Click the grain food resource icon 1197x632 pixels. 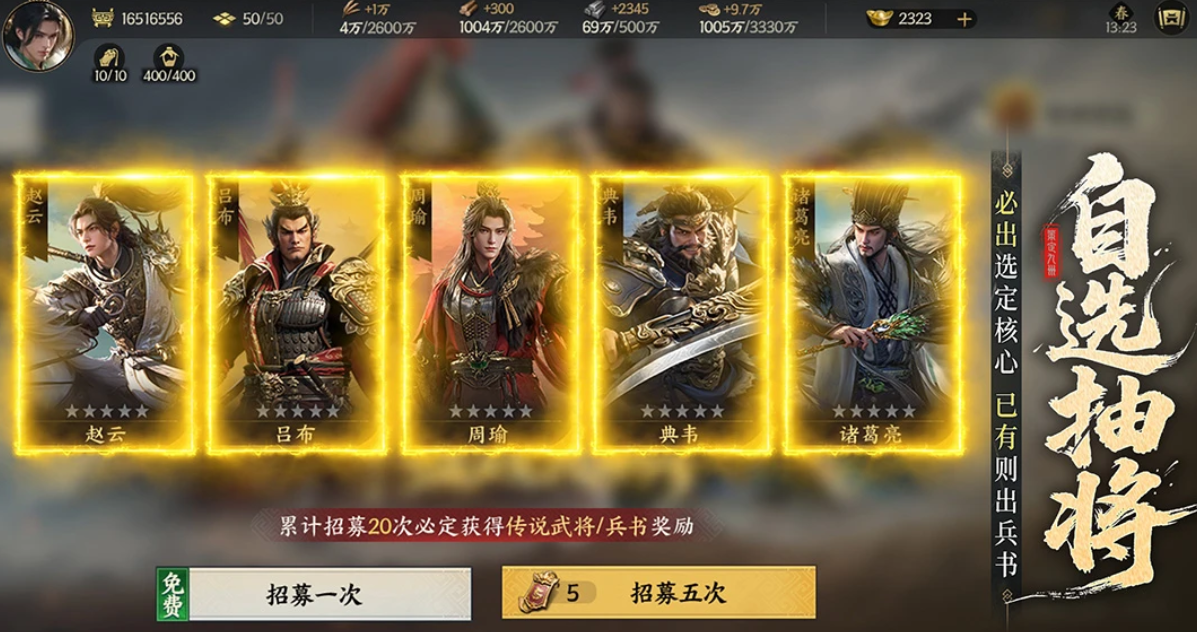352,9
